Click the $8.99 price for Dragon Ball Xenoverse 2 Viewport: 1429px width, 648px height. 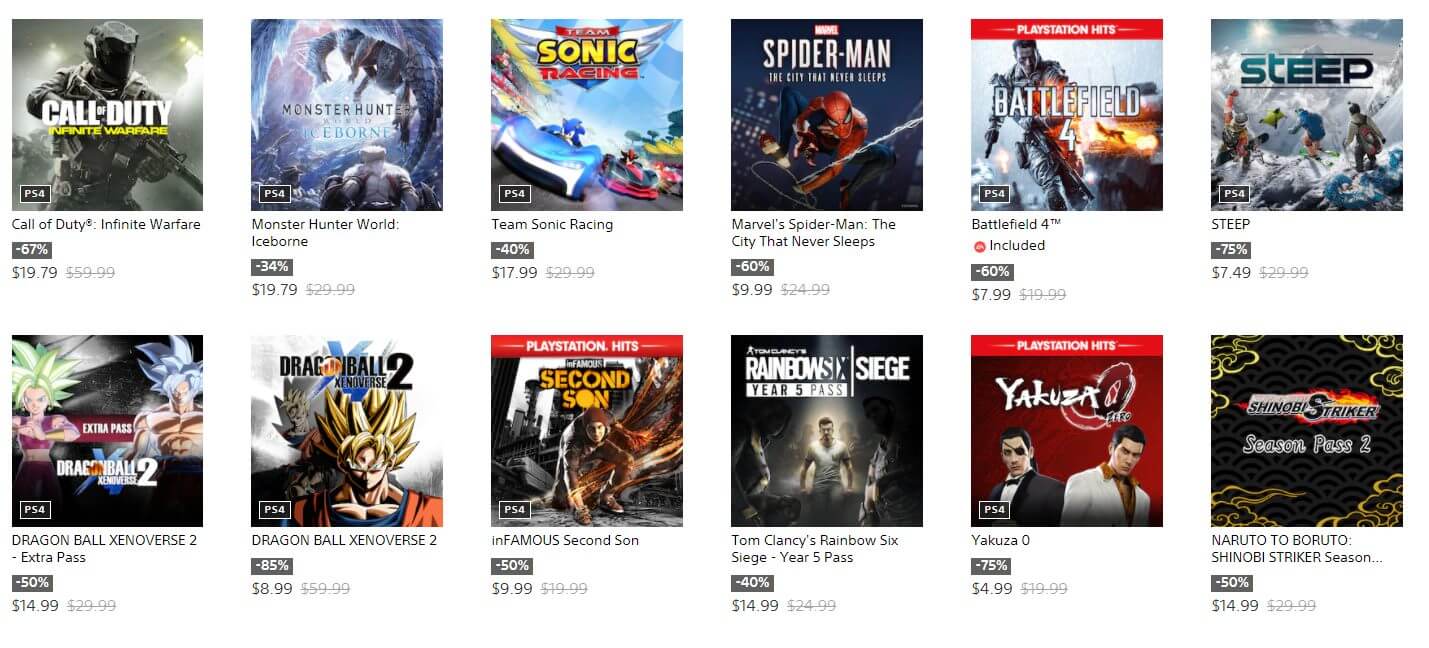(x=272, y=589)
